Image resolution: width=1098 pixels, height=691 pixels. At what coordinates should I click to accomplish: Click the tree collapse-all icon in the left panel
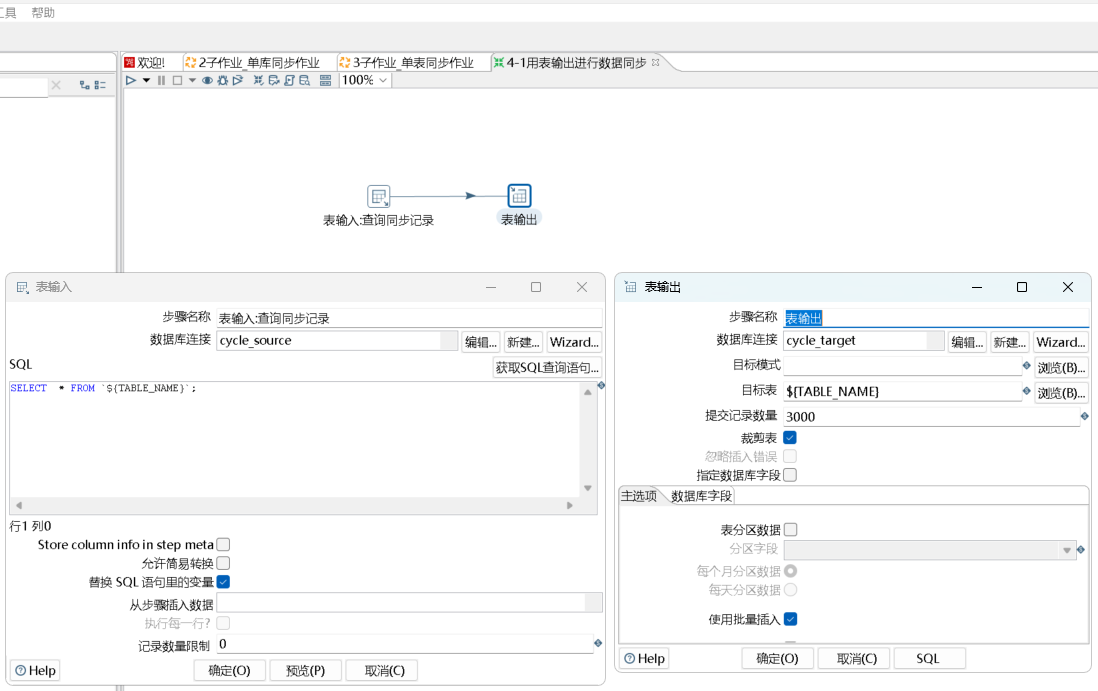[x=100, y=85]
